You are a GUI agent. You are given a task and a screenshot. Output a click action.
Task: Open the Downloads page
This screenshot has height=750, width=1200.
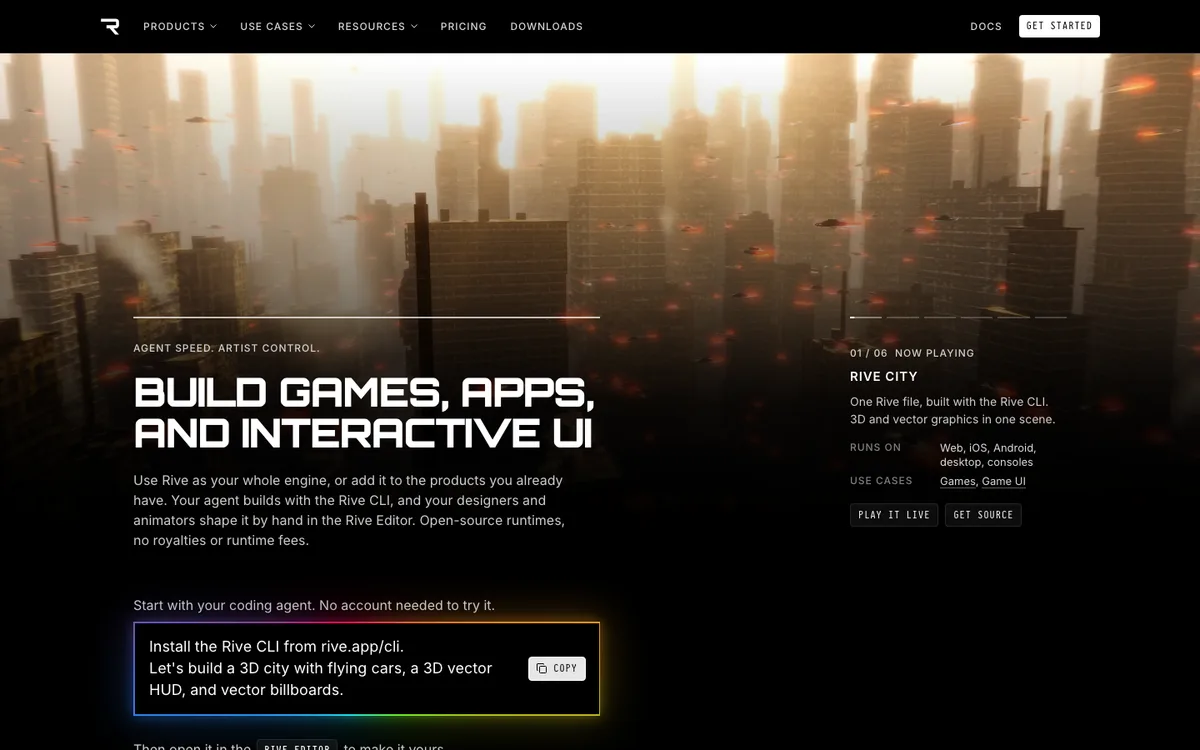[x=546, y=26]
